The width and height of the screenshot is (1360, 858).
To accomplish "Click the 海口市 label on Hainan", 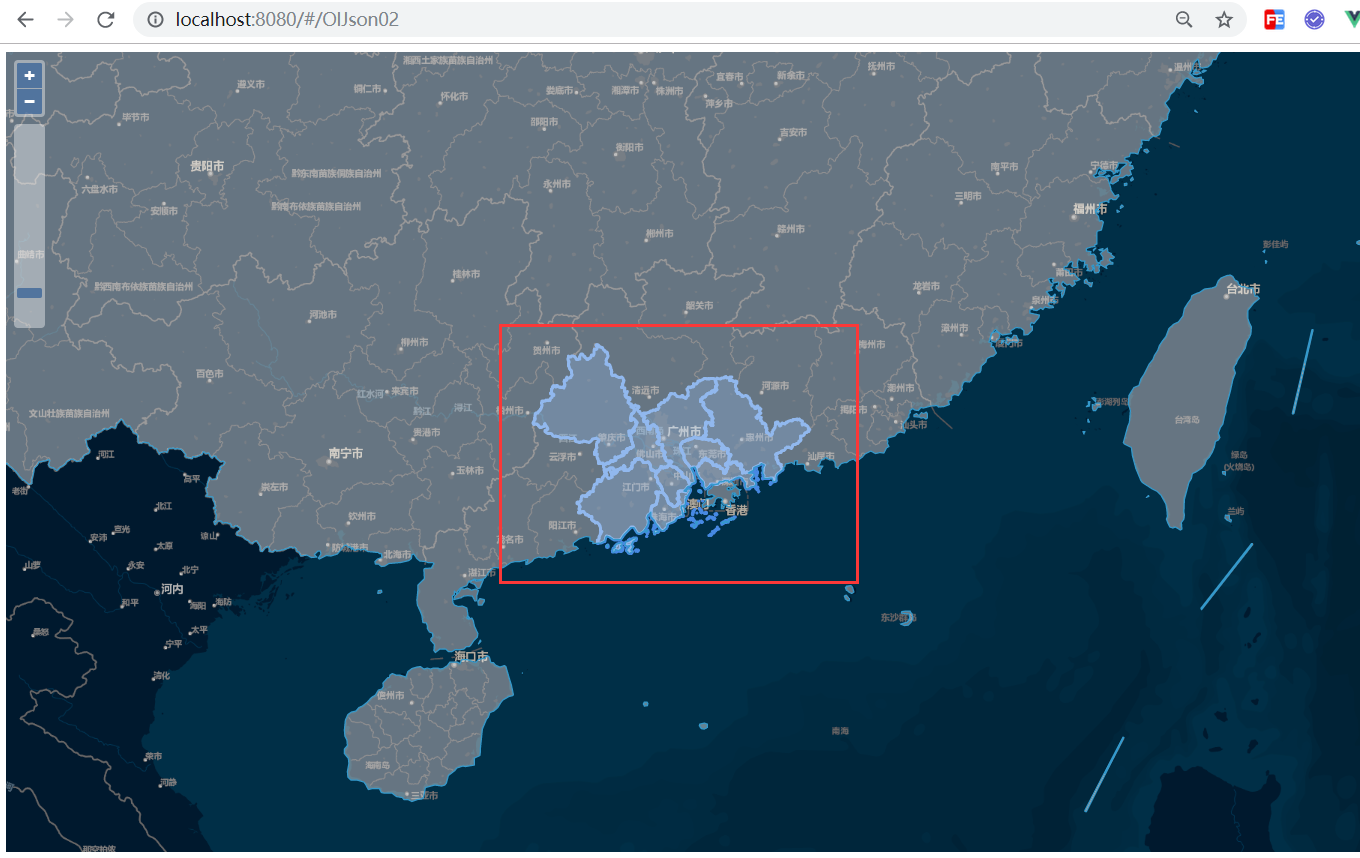I will point(472,657).
